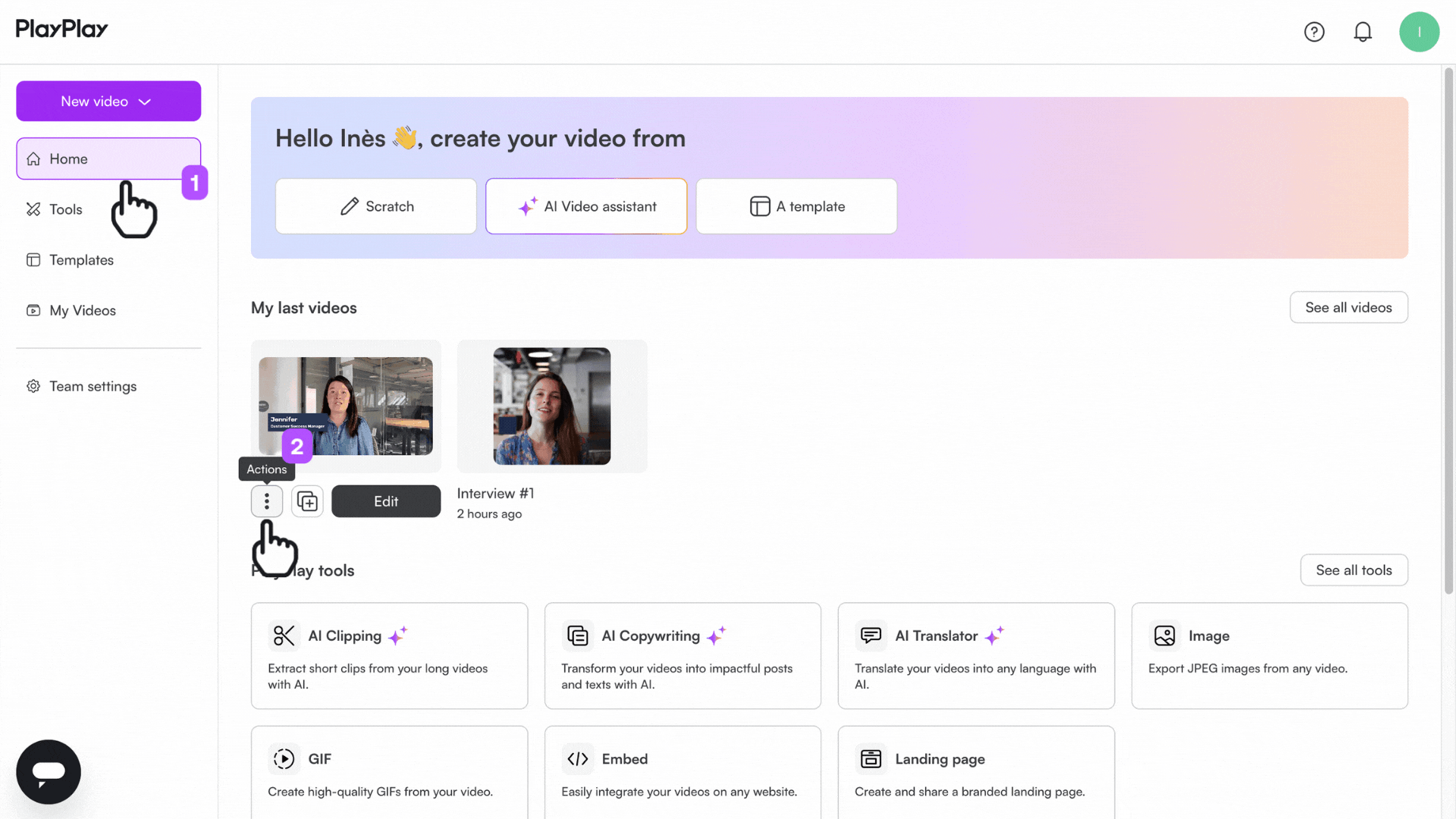
Task: Open My Videos in sidebar
Action: tap(82, 310)
